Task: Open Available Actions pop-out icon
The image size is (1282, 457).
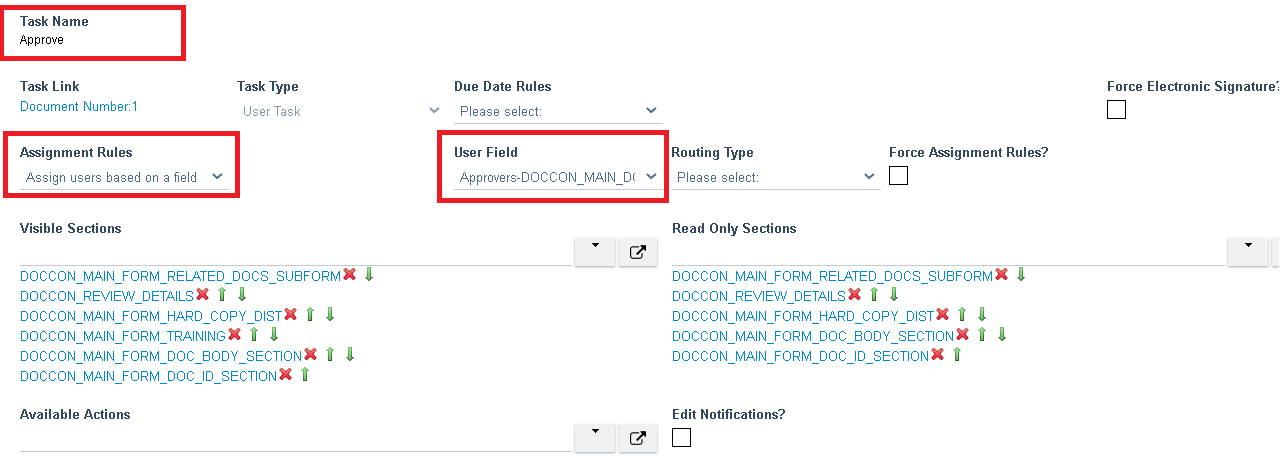Action: click(637, 438)
